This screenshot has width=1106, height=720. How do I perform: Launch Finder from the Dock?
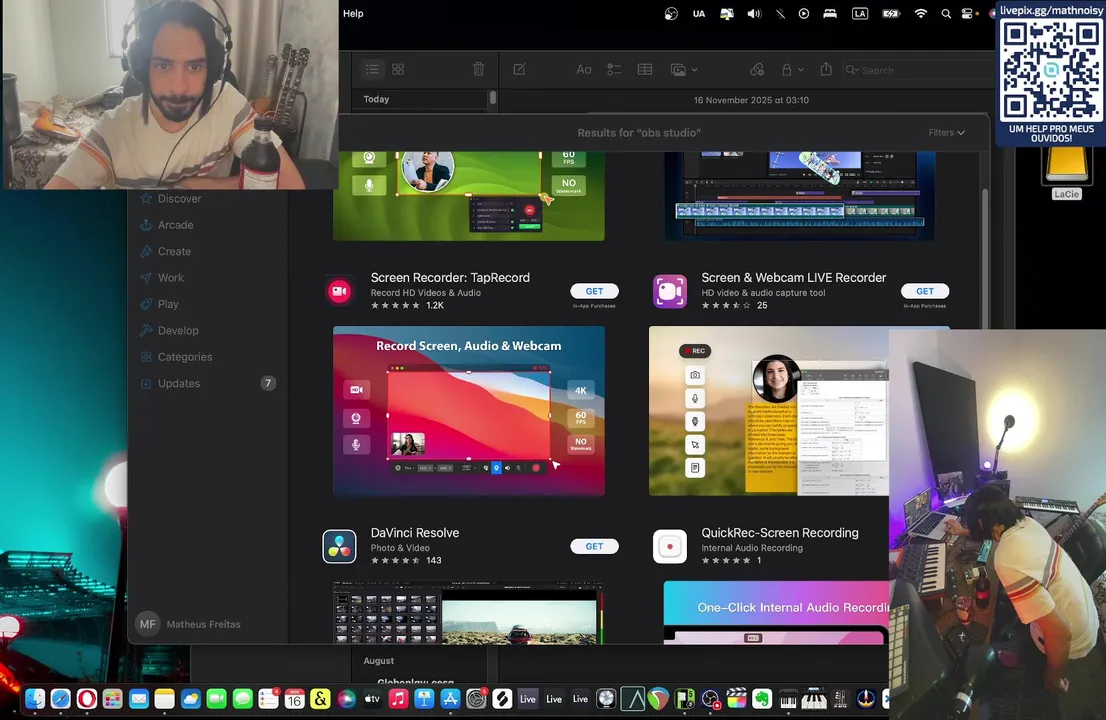click(x=35, y=699)
